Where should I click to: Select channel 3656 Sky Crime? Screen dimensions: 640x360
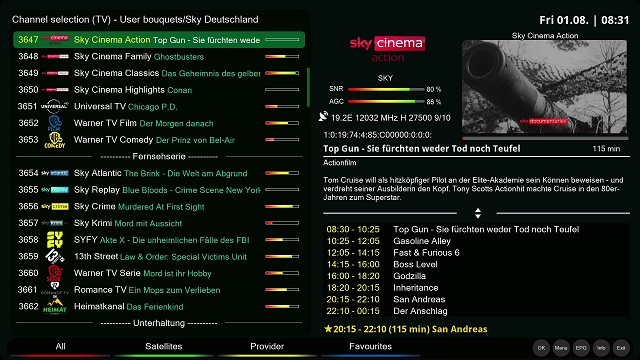[159, 207]
